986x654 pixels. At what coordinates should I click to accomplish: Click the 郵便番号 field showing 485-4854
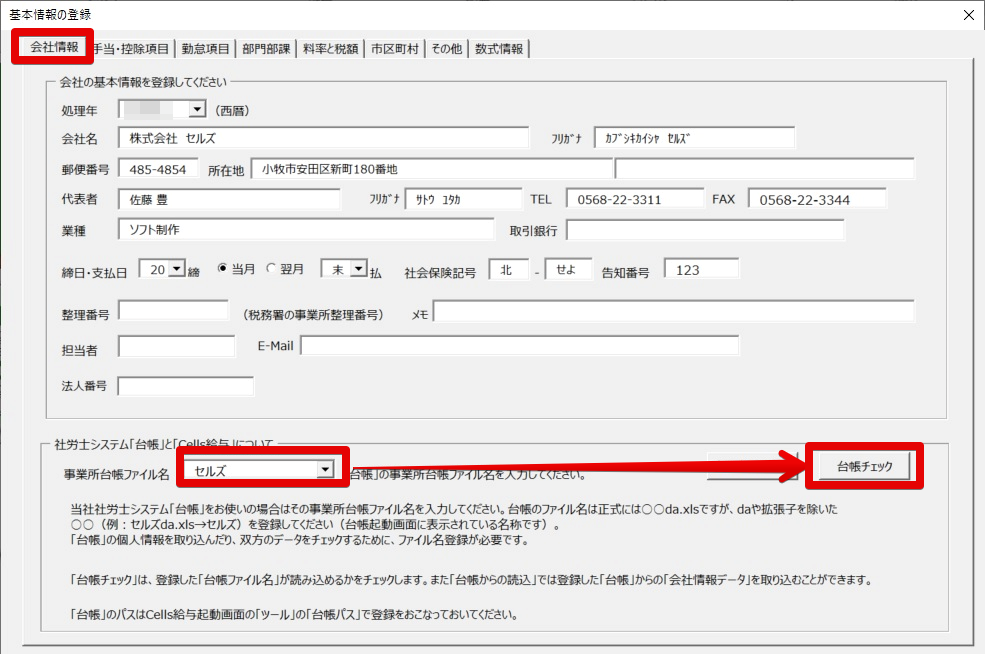tap(158, 169)
